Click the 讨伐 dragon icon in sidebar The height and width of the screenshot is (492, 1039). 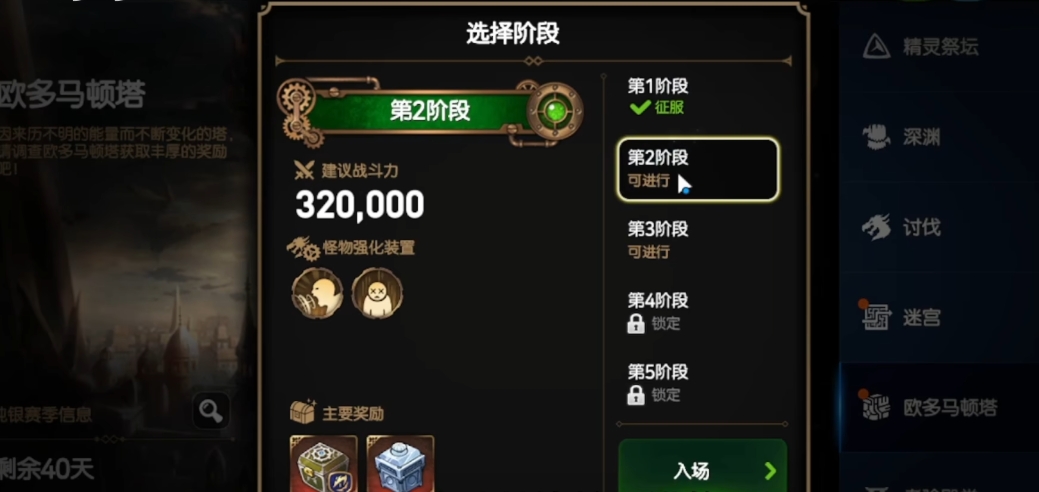coord(876,227)
